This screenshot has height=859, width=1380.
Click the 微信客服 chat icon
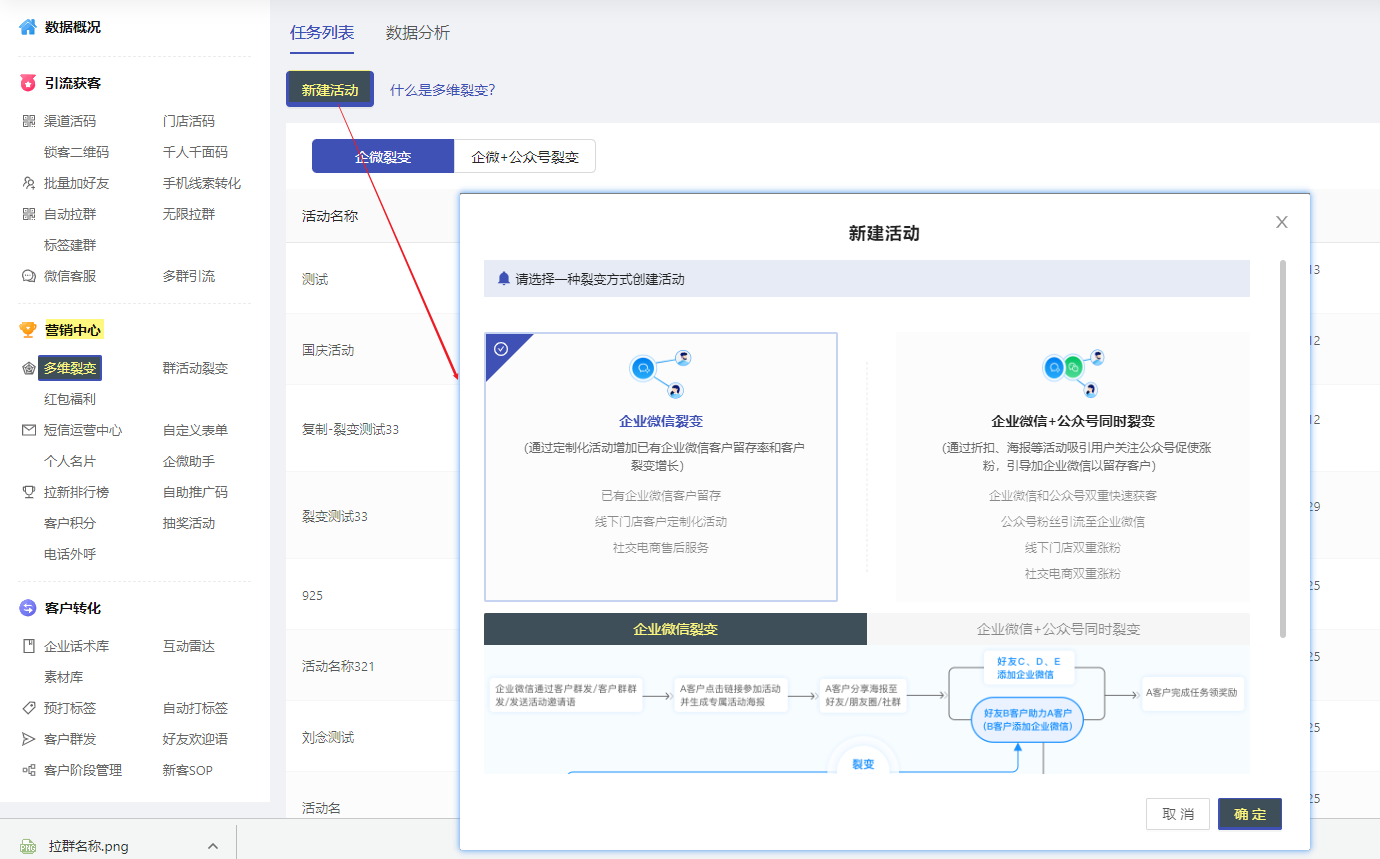click(x=28, y=276)
